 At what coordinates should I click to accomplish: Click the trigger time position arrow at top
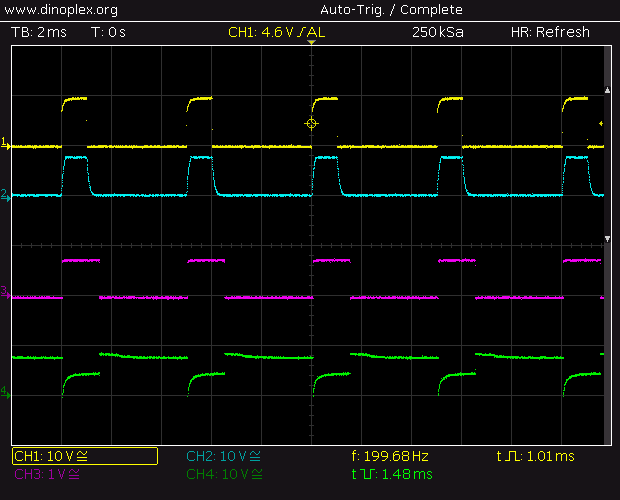click(x=311, y=42)
